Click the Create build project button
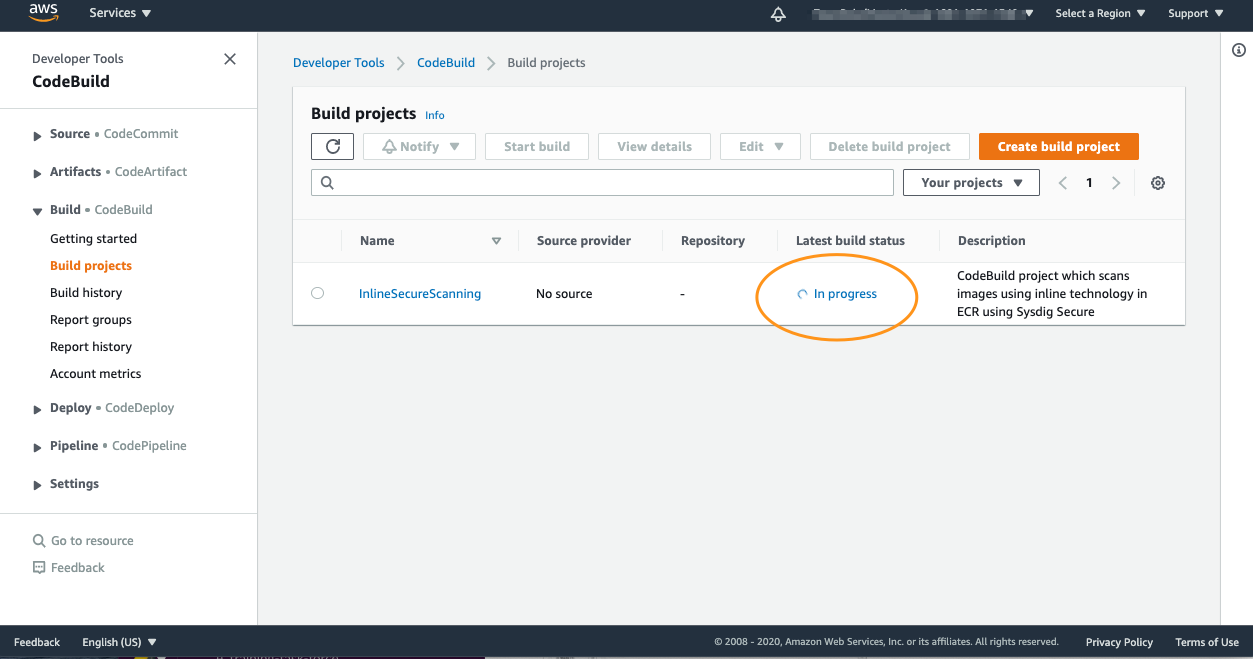The image size is (1253, 659). pos(1059,146)
